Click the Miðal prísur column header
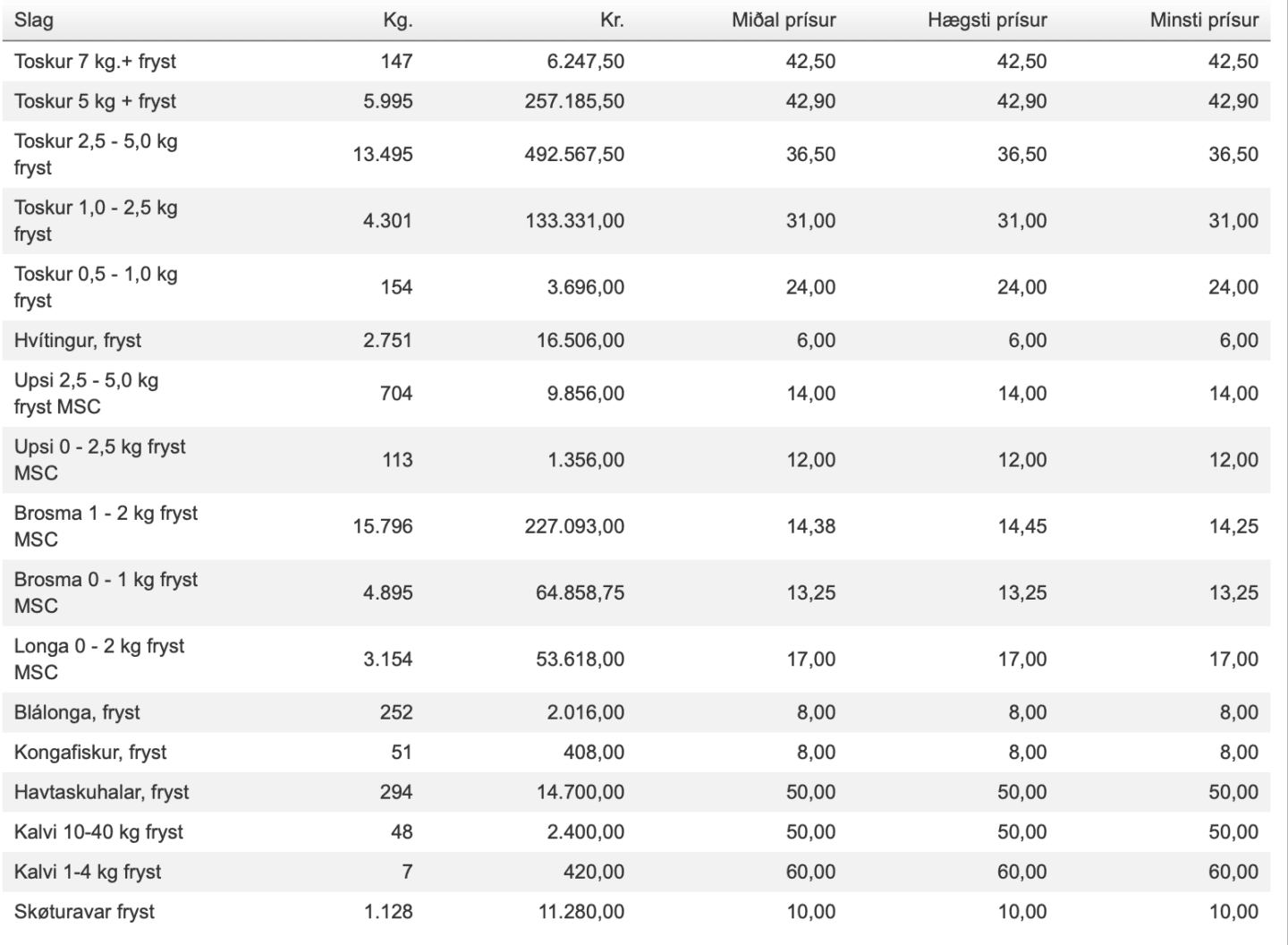1288x945 pixels. coord(784,20)
